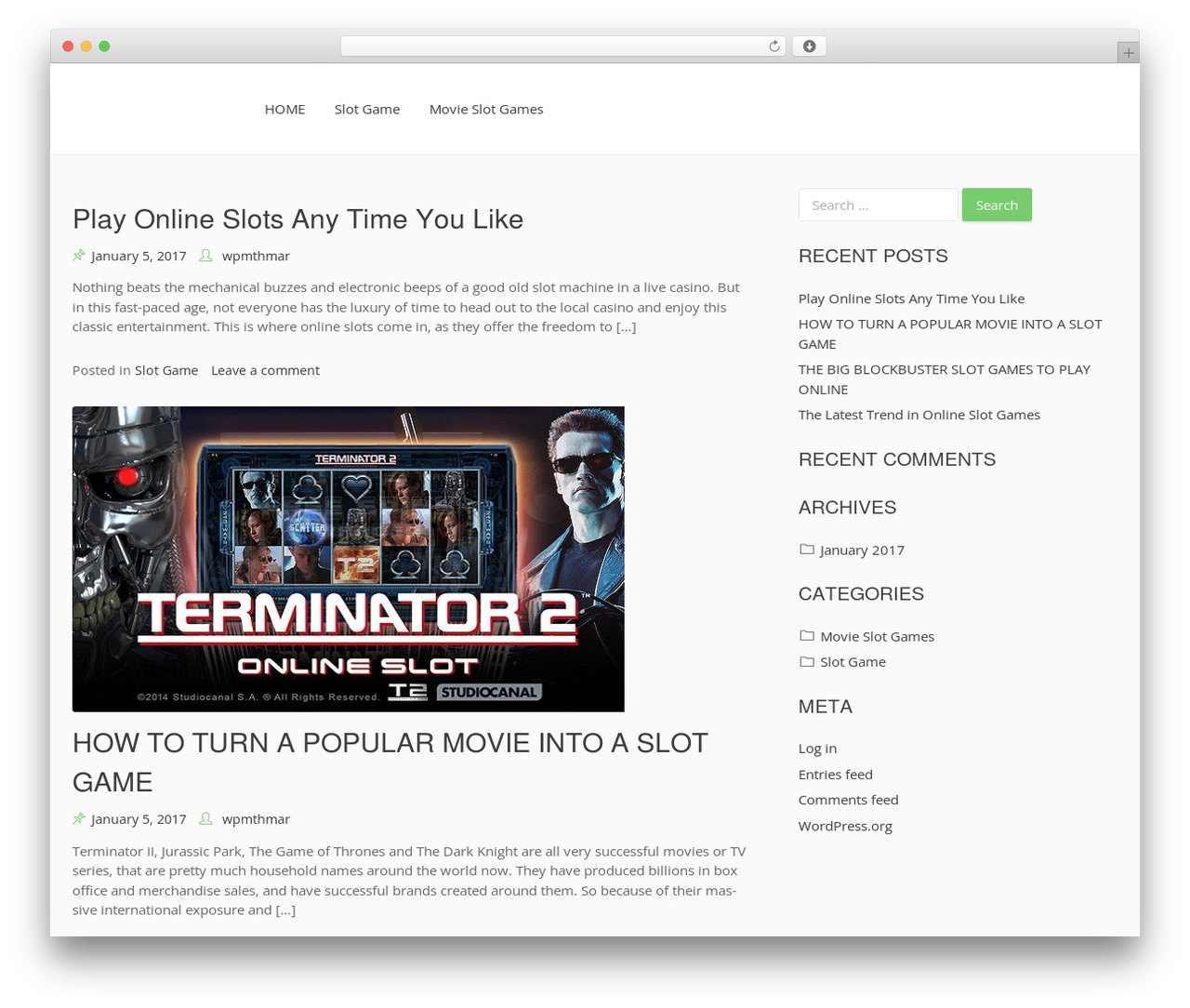
Task: Focus the browser address bar
Action: [563, 46]
